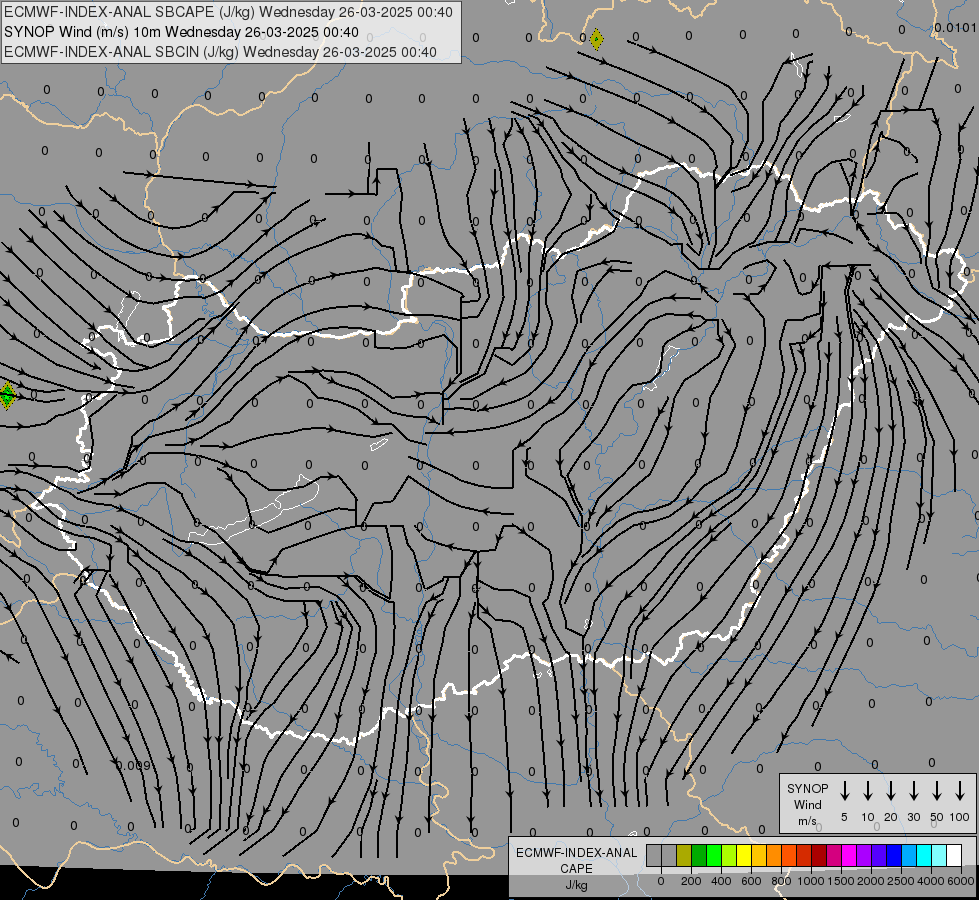Pick the orange CAPE swatch left of 800

774,855
